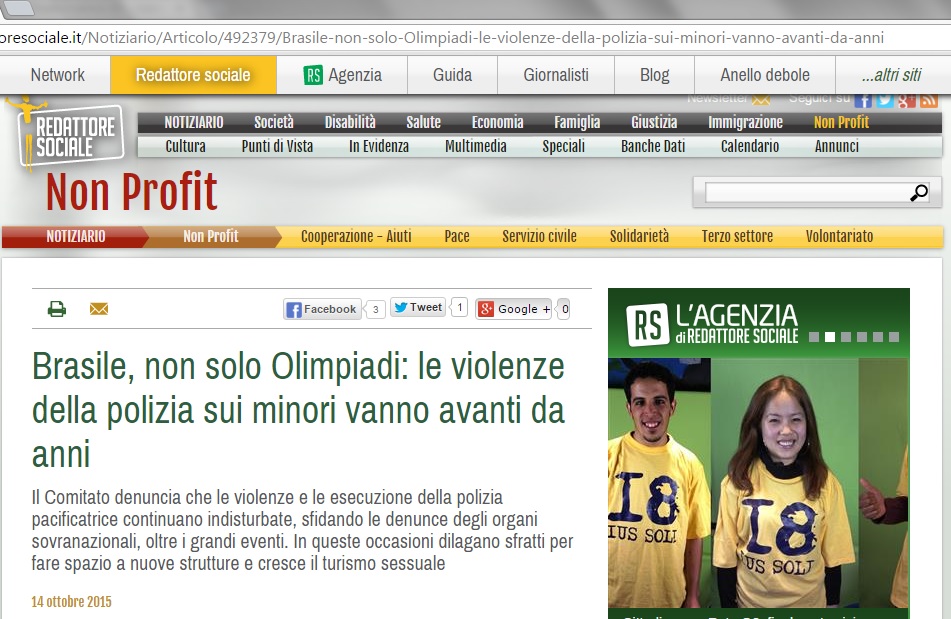Viewport: 951px width, 619px height.
Task: Open the Facebook icon next to Seguici su
Action: pyautogui.click(x=863, y=100)
